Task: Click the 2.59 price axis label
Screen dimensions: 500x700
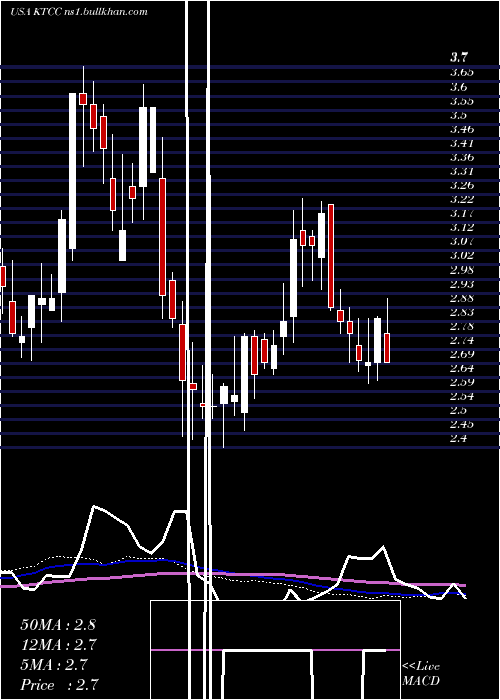Action: point(462,382)
